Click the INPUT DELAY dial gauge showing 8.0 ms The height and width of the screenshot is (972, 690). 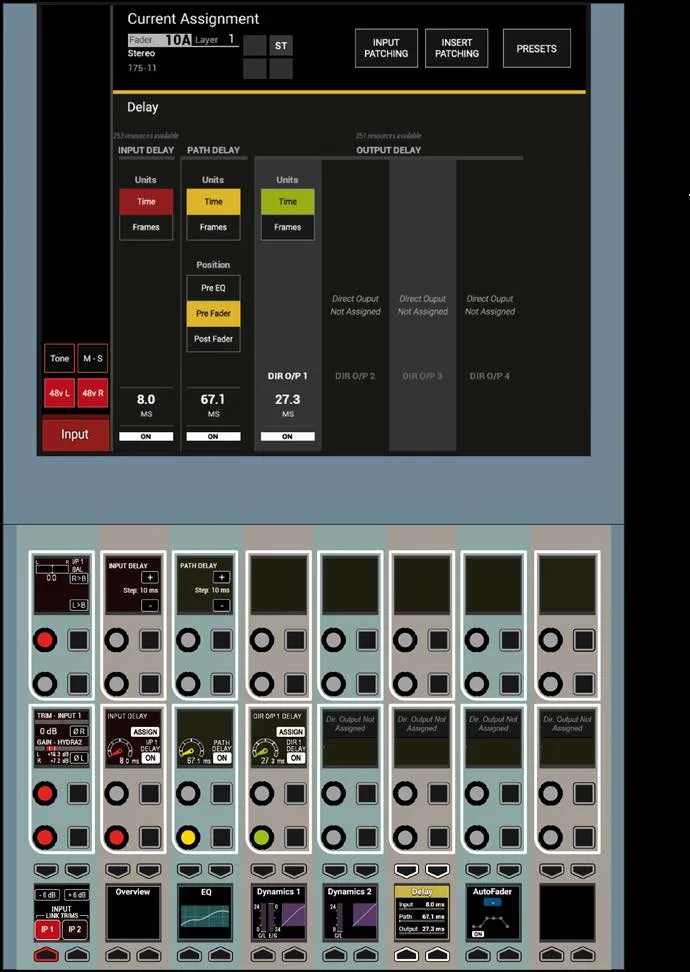pos(118,751)
